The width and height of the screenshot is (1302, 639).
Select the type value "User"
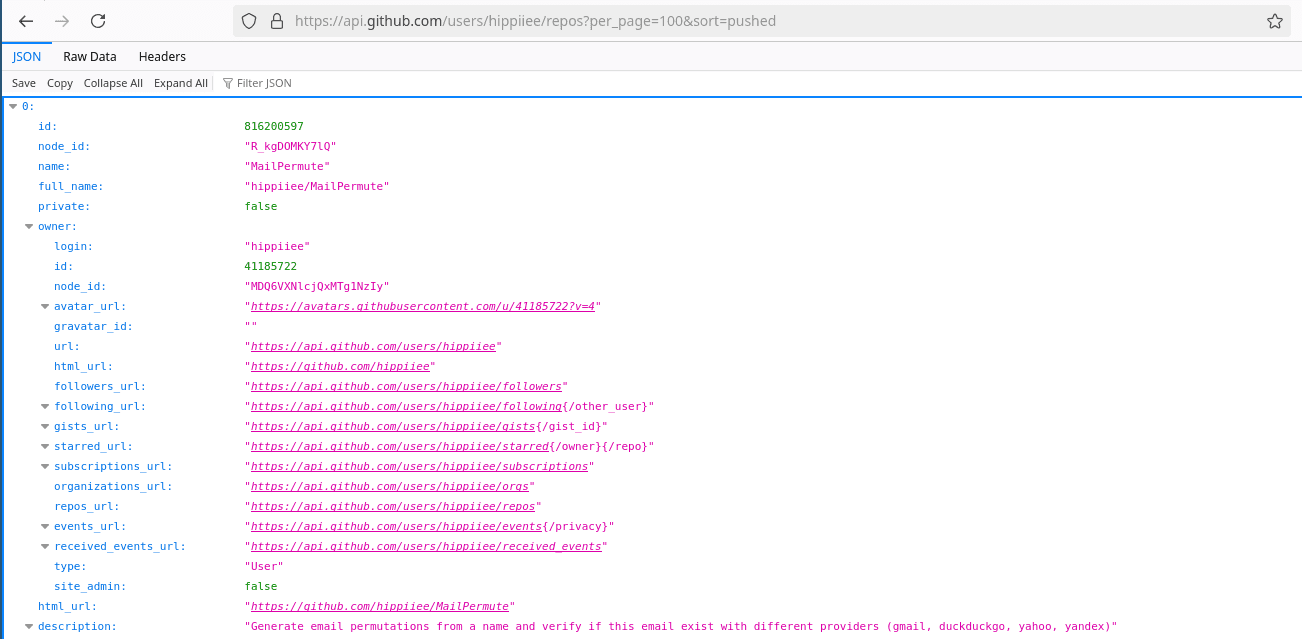(x=264, y=566)
